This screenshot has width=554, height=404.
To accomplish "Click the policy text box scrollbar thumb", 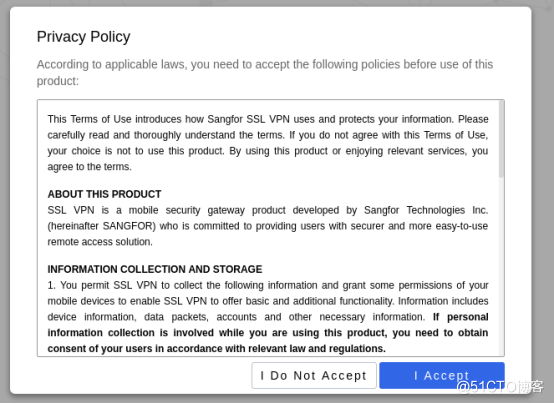I will tap(501, 139).
